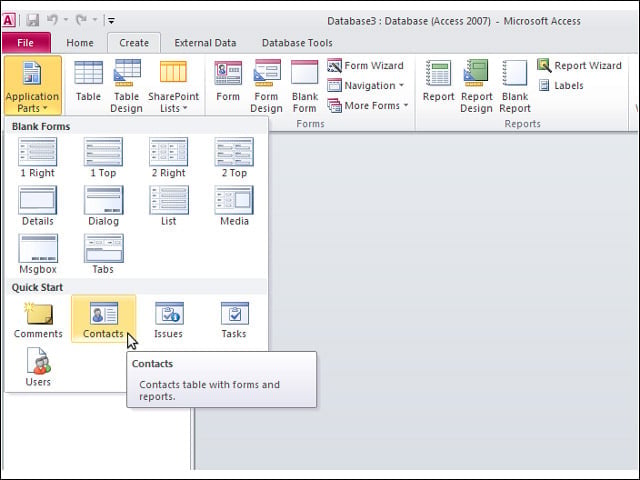
Task: Launch the Form Wizard
Action: coord(366,66)
